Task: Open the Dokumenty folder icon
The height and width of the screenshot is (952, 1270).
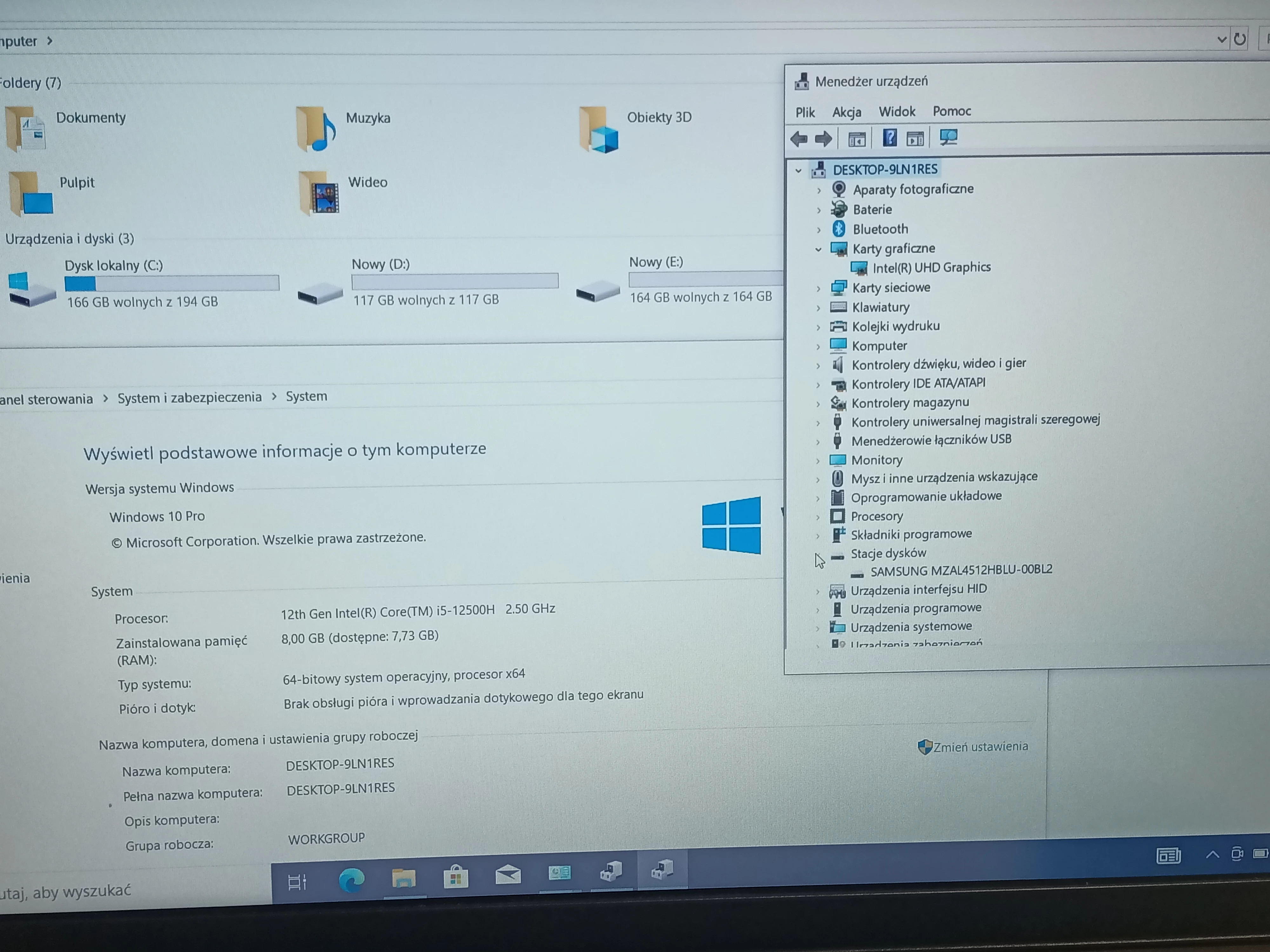Action: (x=26, y=129)
